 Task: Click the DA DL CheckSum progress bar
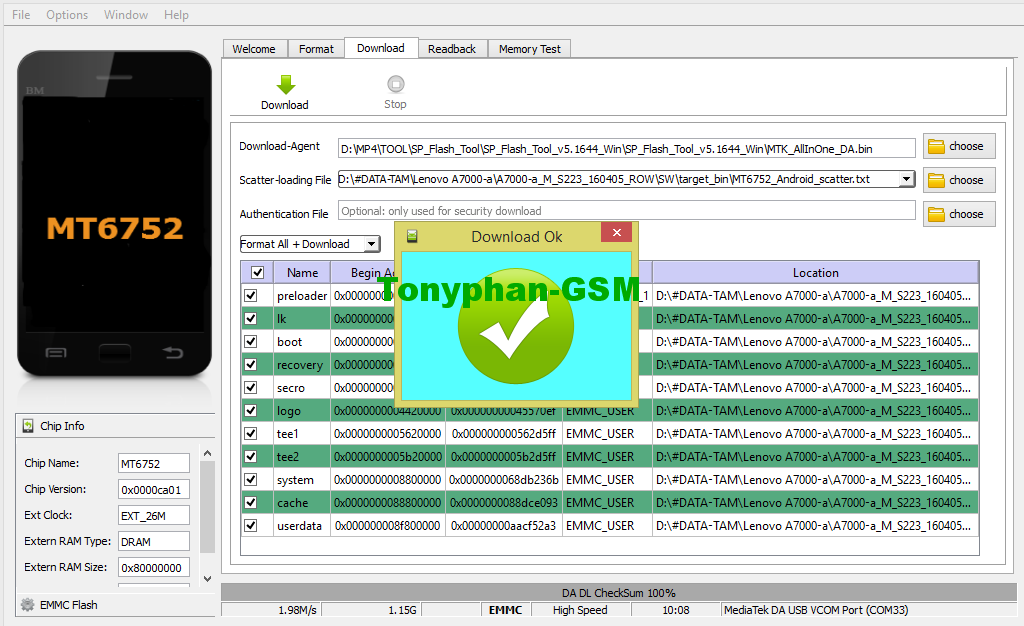[618, 593]
